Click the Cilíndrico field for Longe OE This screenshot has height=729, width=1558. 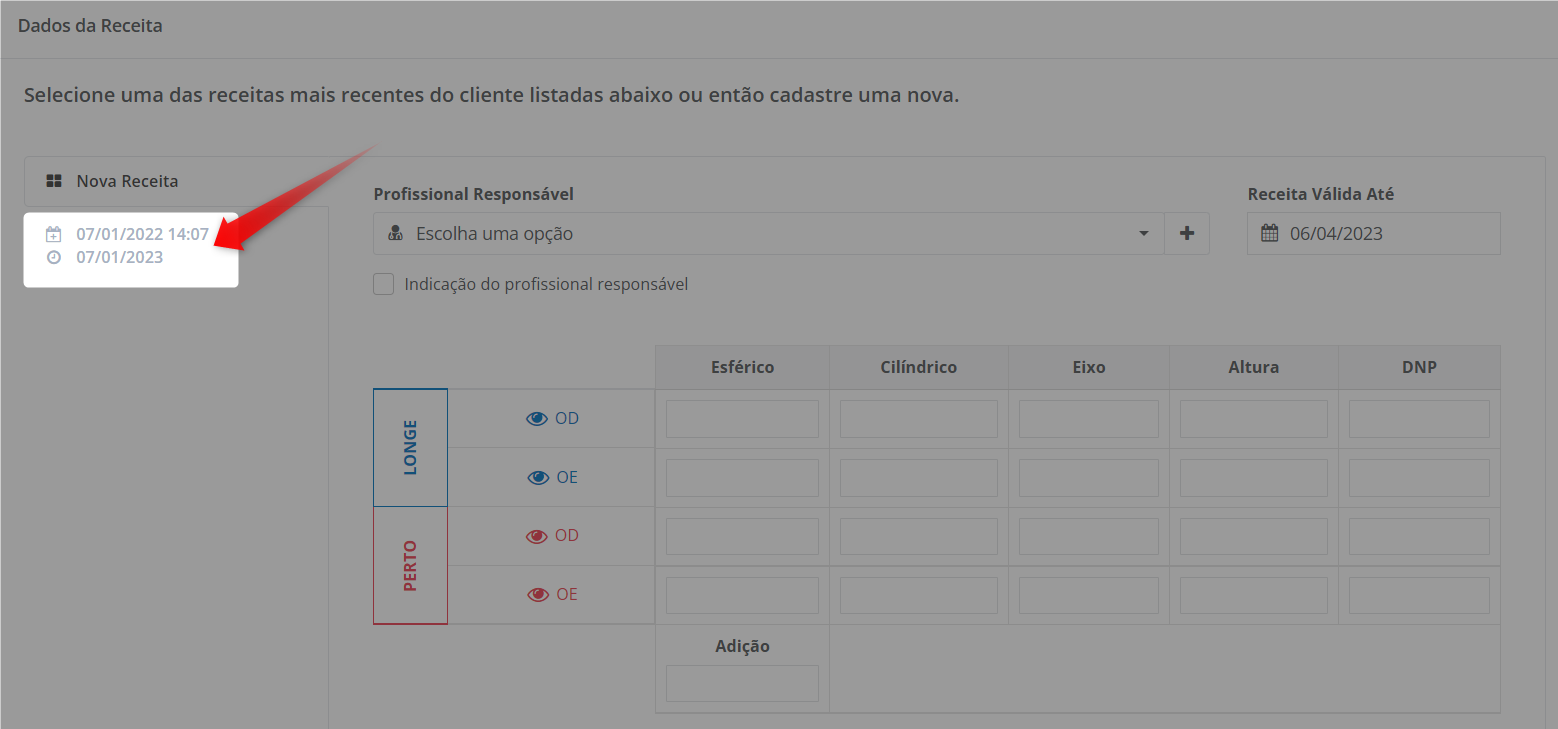919,478
